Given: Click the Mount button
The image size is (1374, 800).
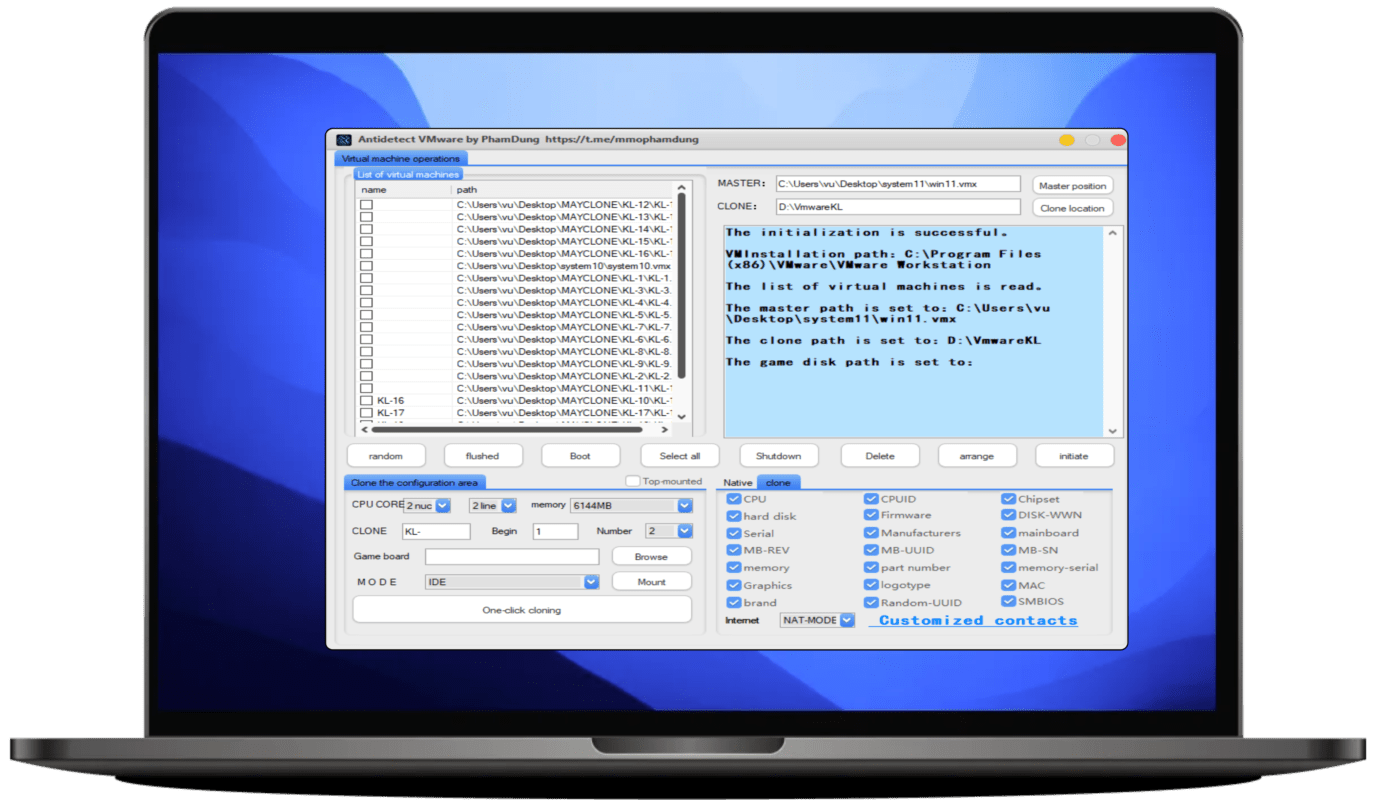Looking at the screenshot, I should click(x=651, y=581).
